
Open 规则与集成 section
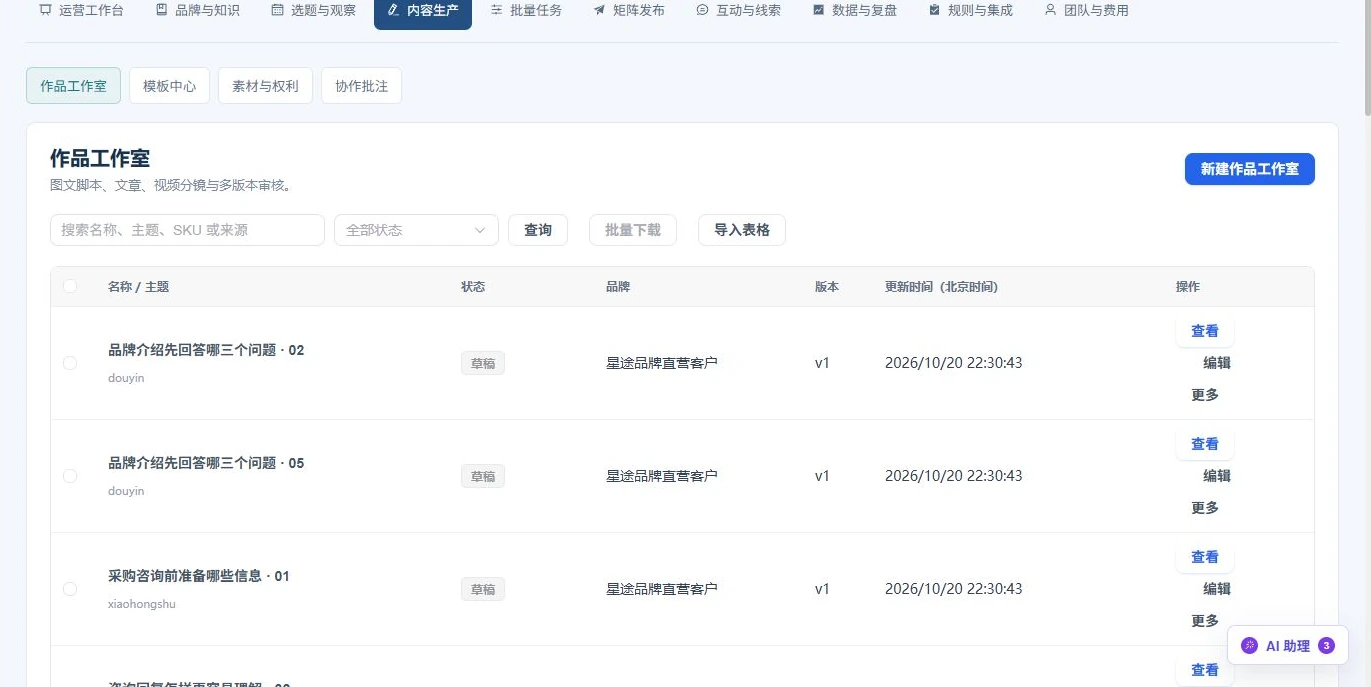(x=970, y=11)
